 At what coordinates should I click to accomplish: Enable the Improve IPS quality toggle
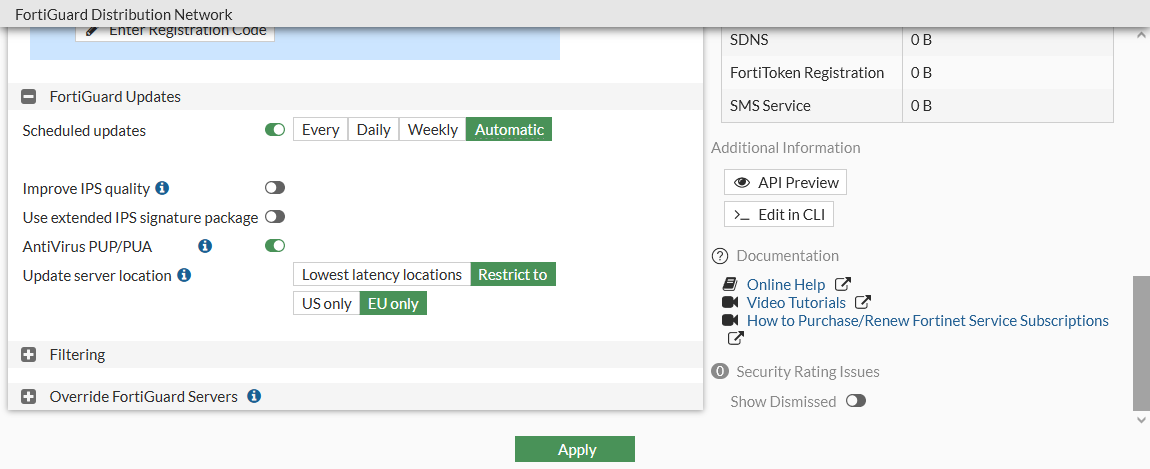click(x=275, y=188)
